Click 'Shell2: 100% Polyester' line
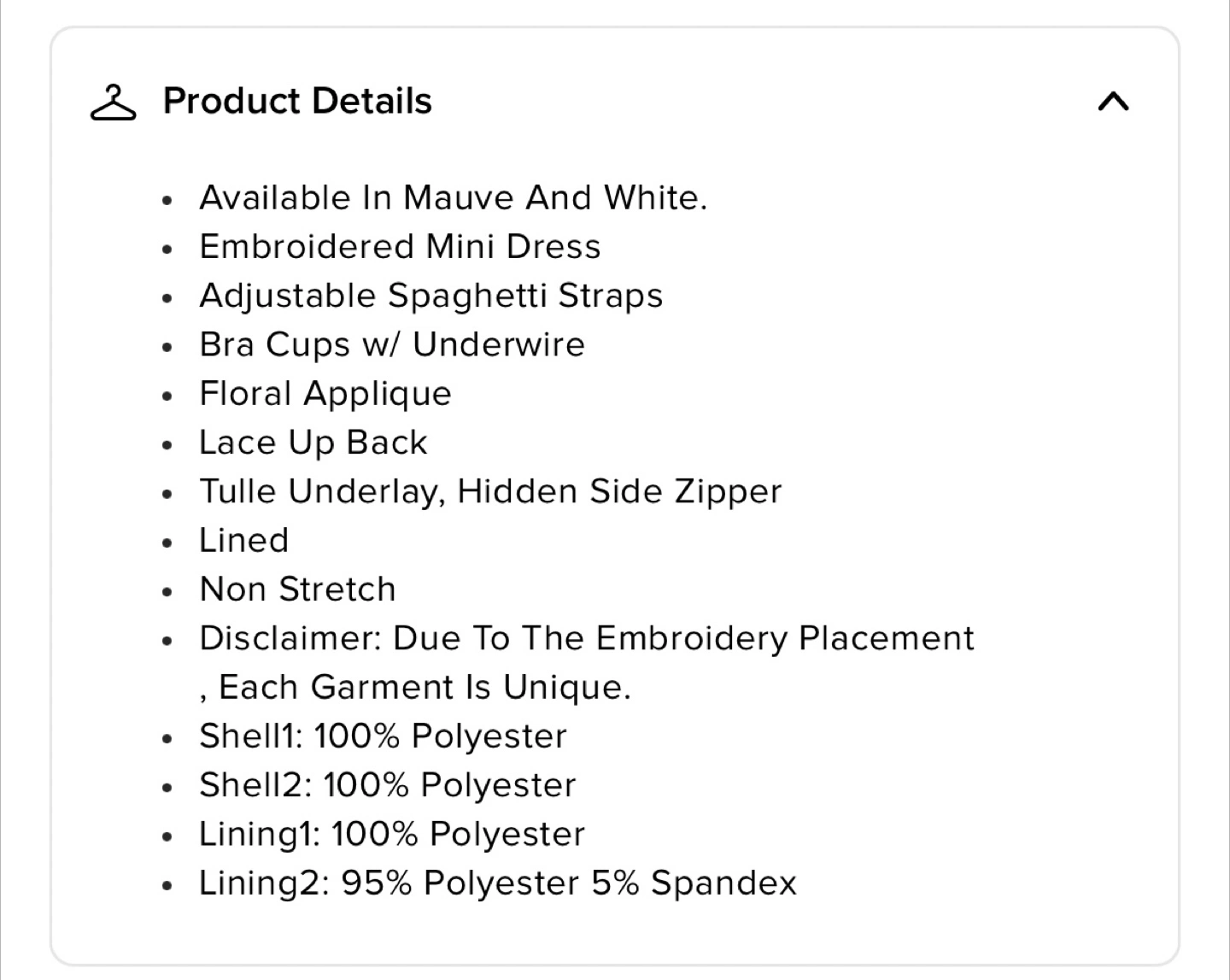The width and height of the screenshot is (1230, 980). 388,785
